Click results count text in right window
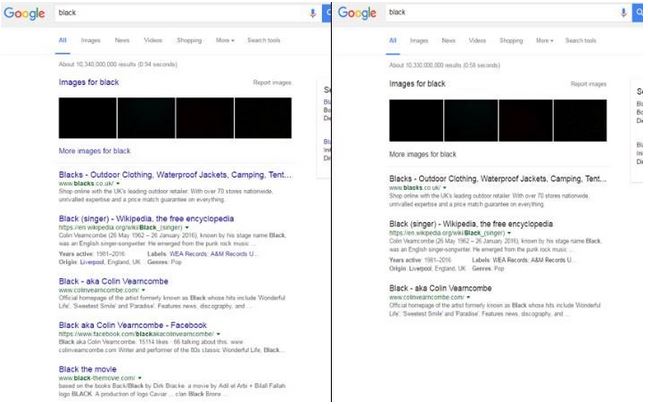This screenshot has width=648, height=404. 444,65
